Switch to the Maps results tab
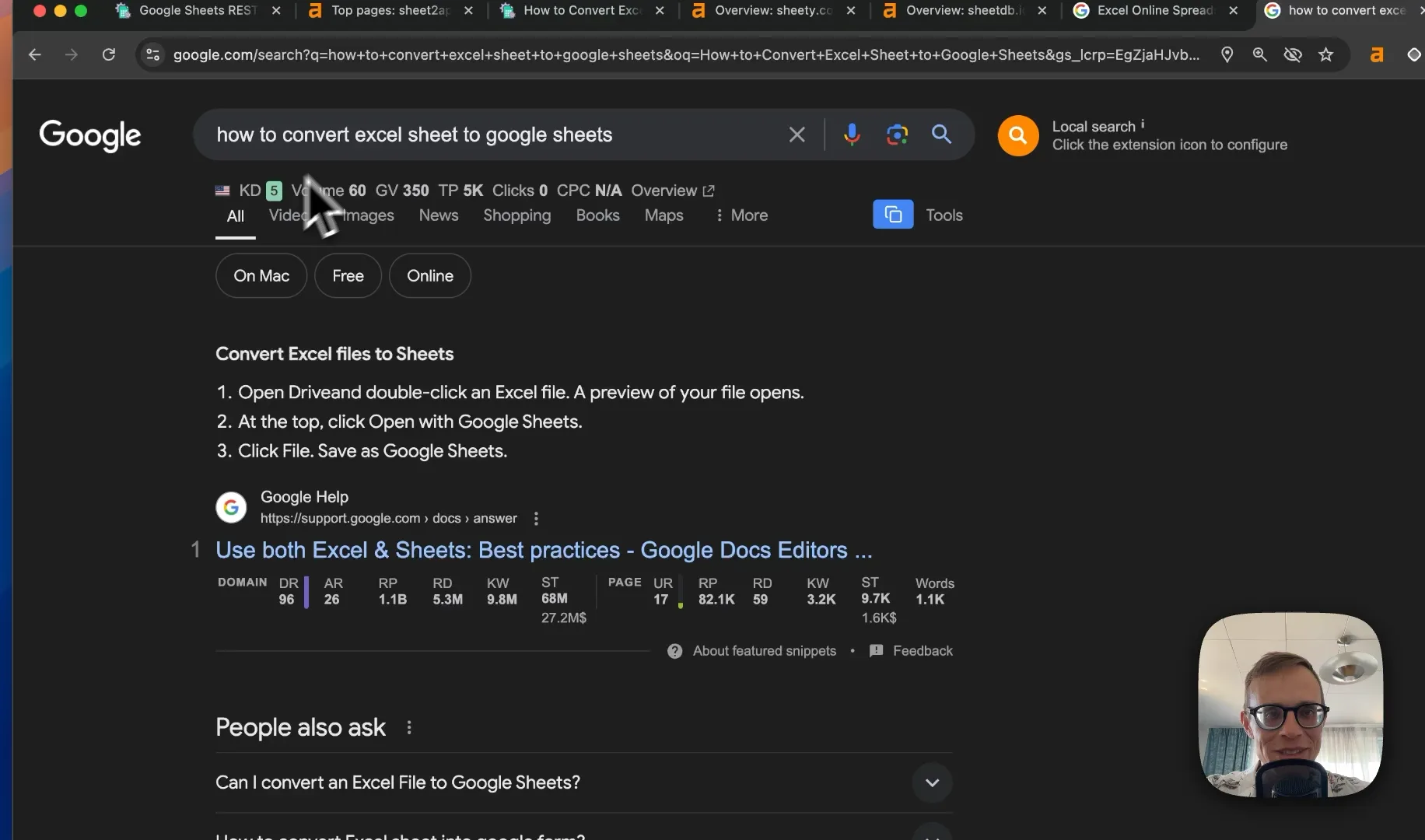This screenshot has height=840, width=1425. coord(663,215)
